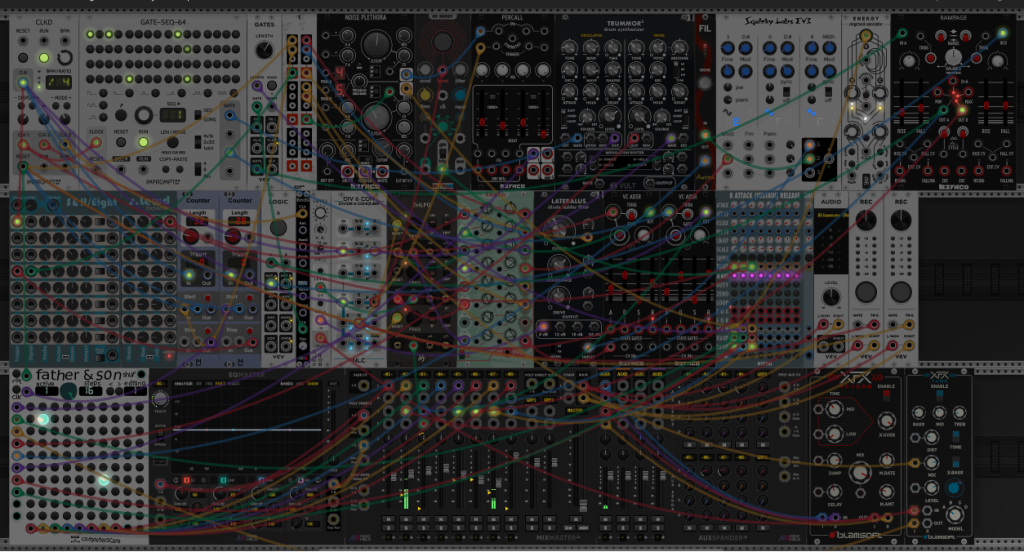This screenshot has width=1024, height=552.
Task: Click the DAMP knob on XFX Reverb
Action: [x=834, y=461]
